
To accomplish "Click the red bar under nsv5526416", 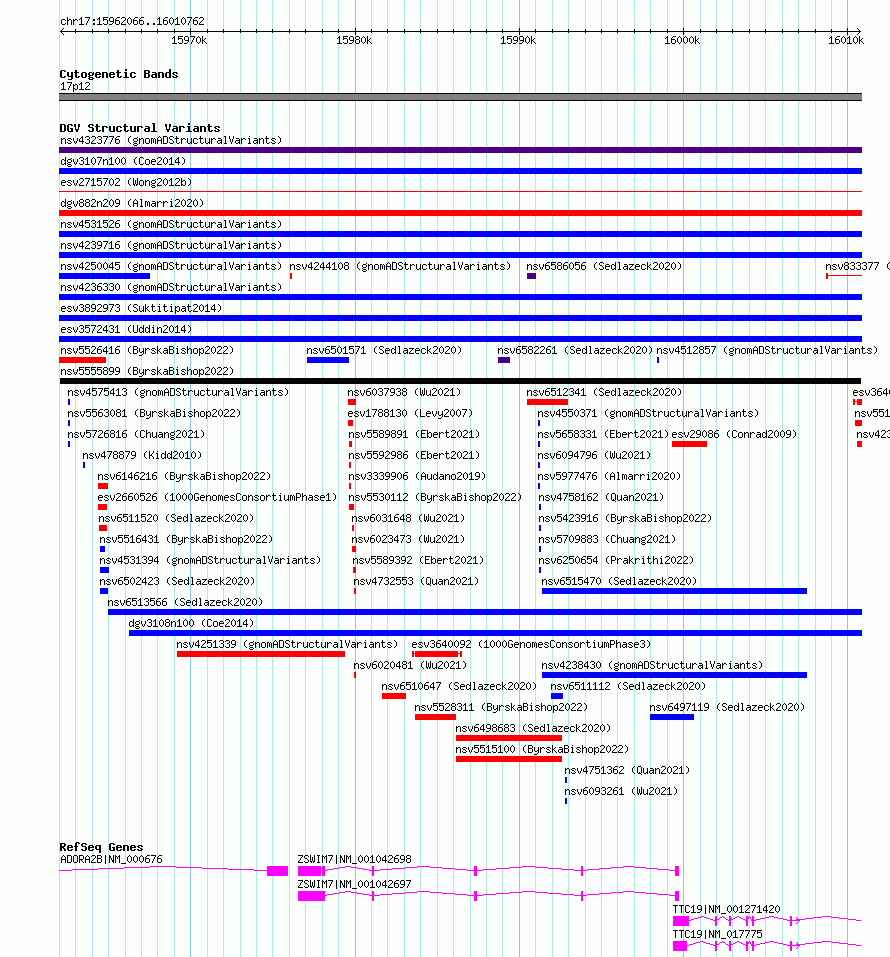I will (82, 361).
